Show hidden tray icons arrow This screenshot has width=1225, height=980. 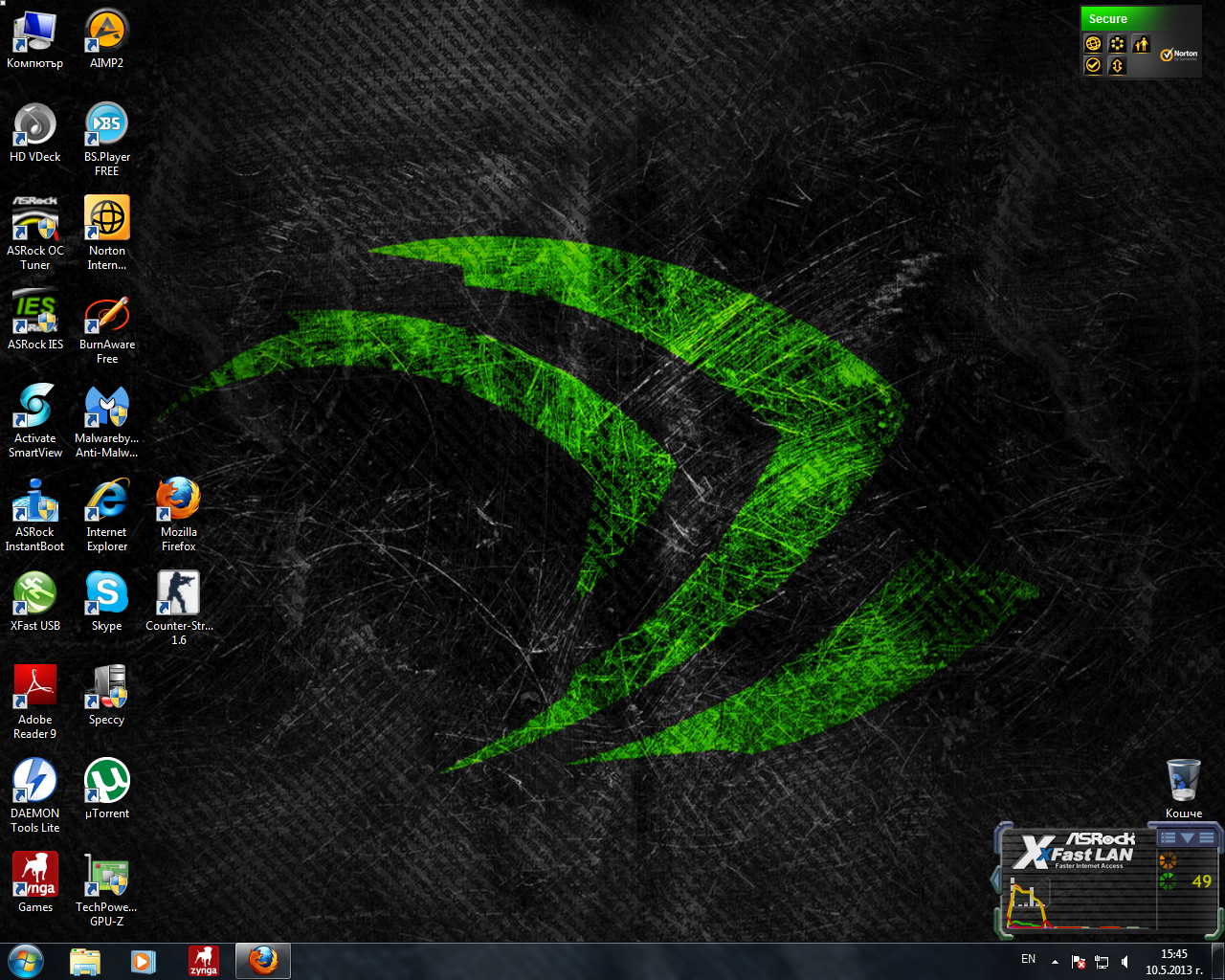point(1055,962)
